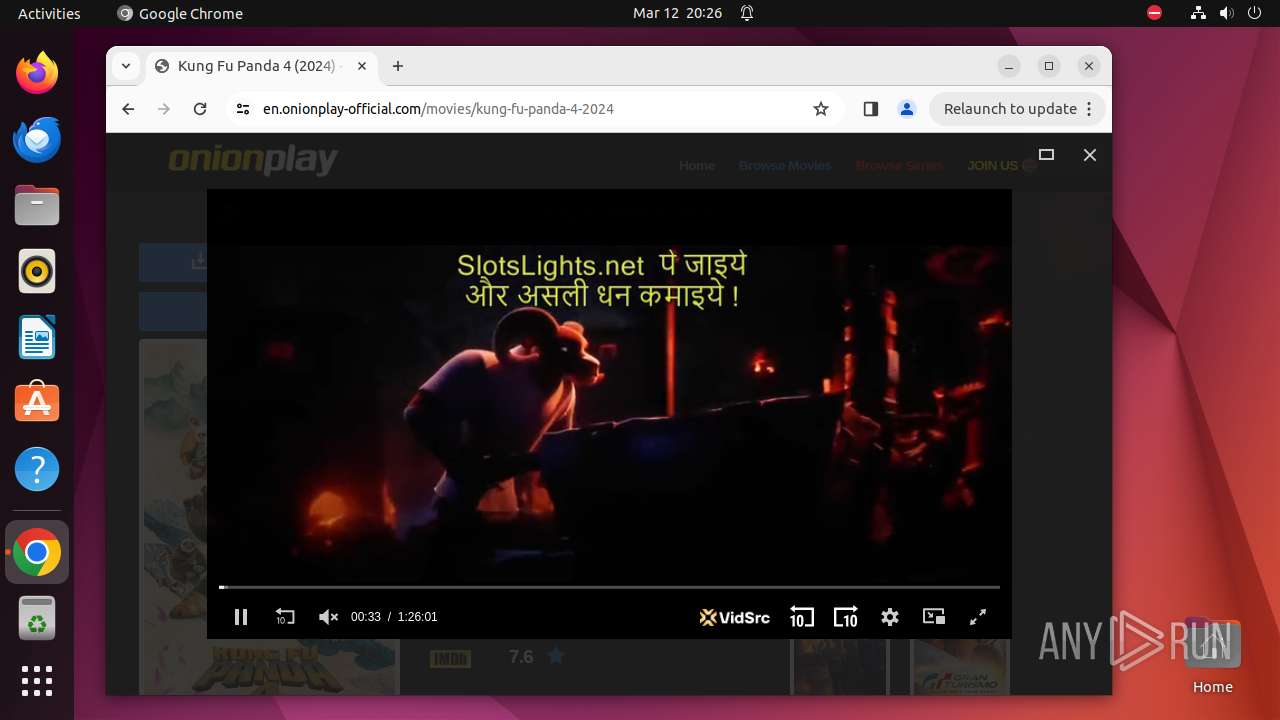Viewport: 1280px width, 720px height.
Task: Launch Rhythmbox from dock
Action: coord(37,271)
